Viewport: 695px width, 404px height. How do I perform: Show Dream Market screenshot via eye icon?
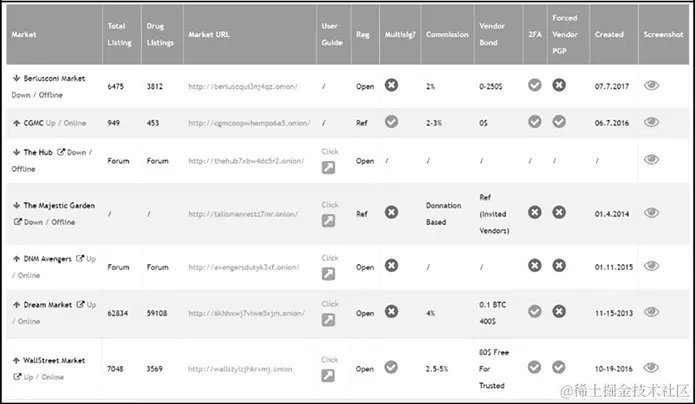651,312
